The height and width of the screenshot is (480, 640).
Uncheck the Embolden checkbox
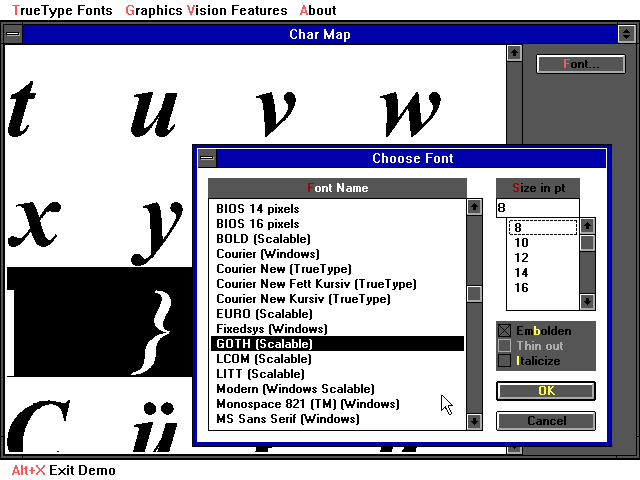(504, 331)
